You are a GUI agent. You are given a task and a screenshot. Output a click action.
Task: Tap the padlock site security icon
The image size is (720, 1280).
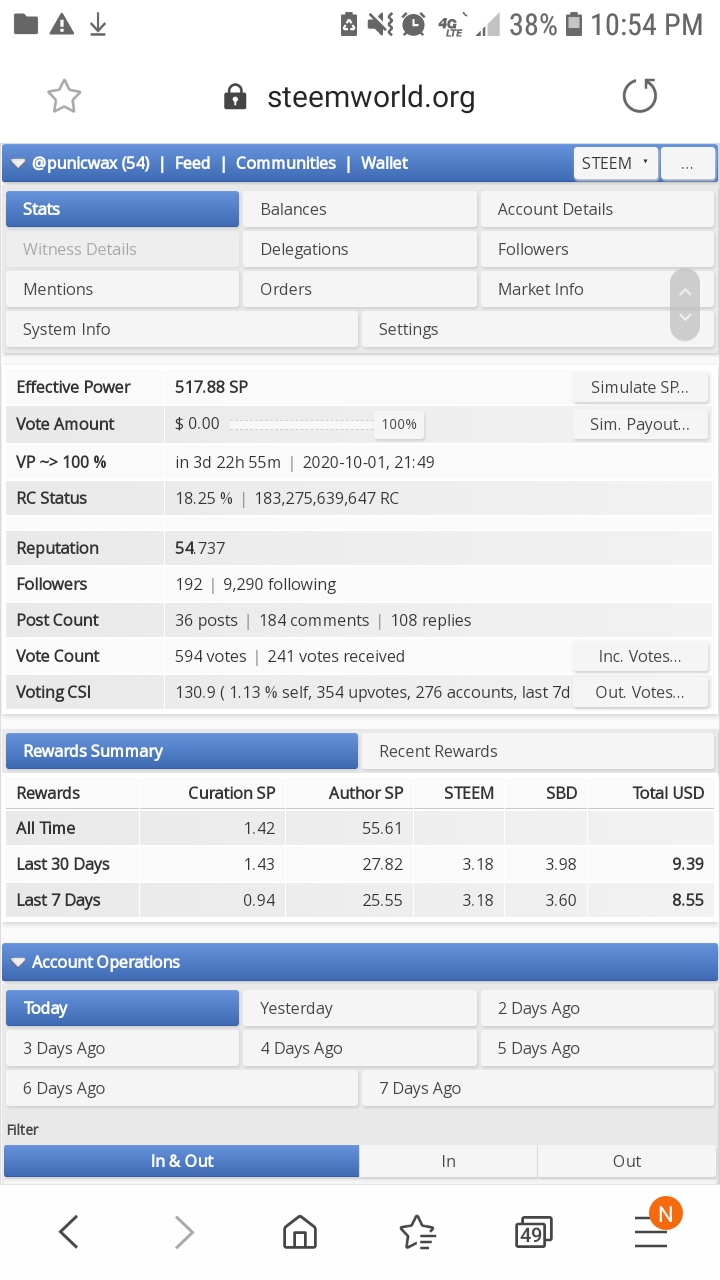(x=235, y=97)
